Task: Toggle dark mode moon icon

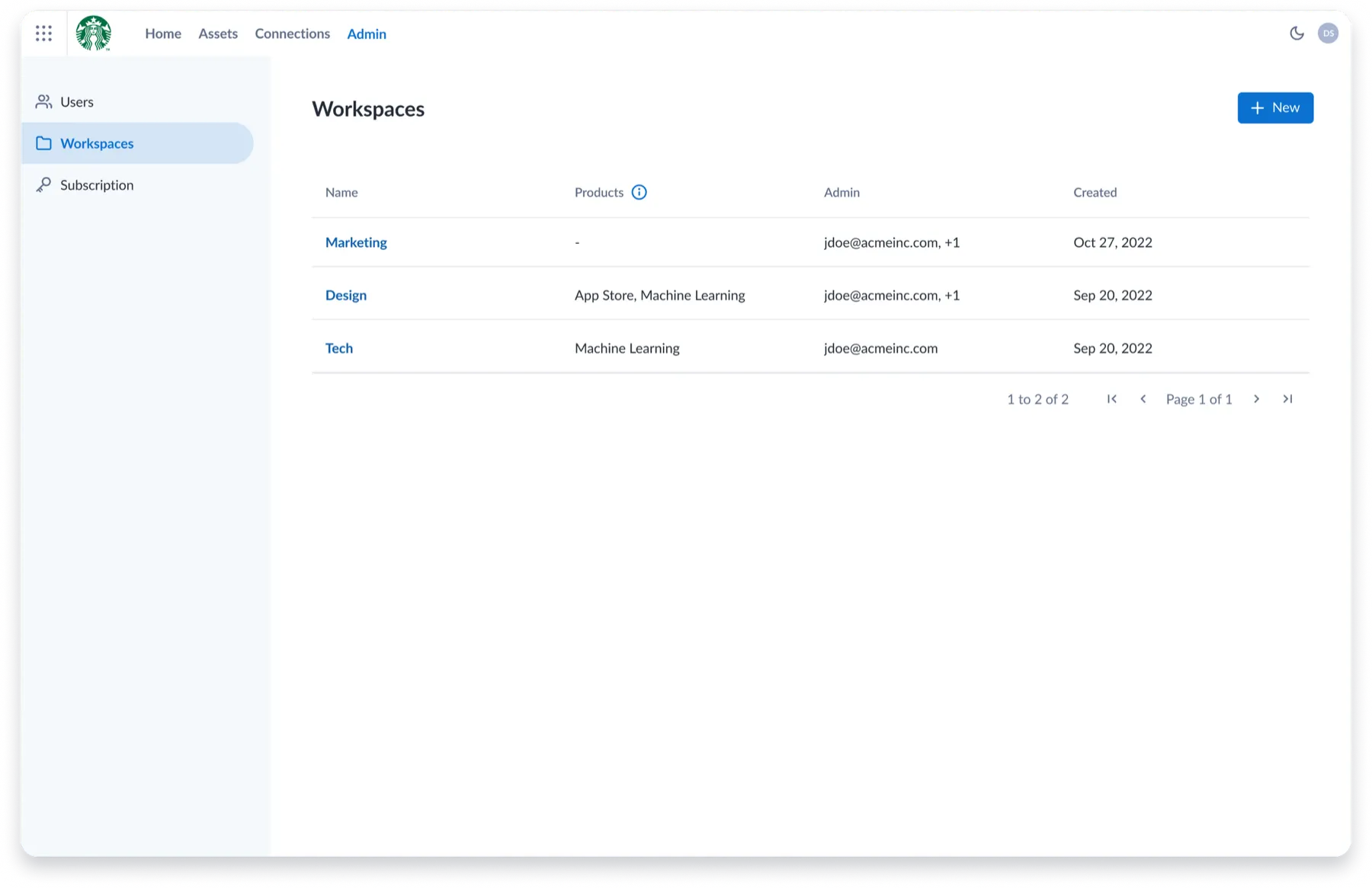Action: 1297,34
